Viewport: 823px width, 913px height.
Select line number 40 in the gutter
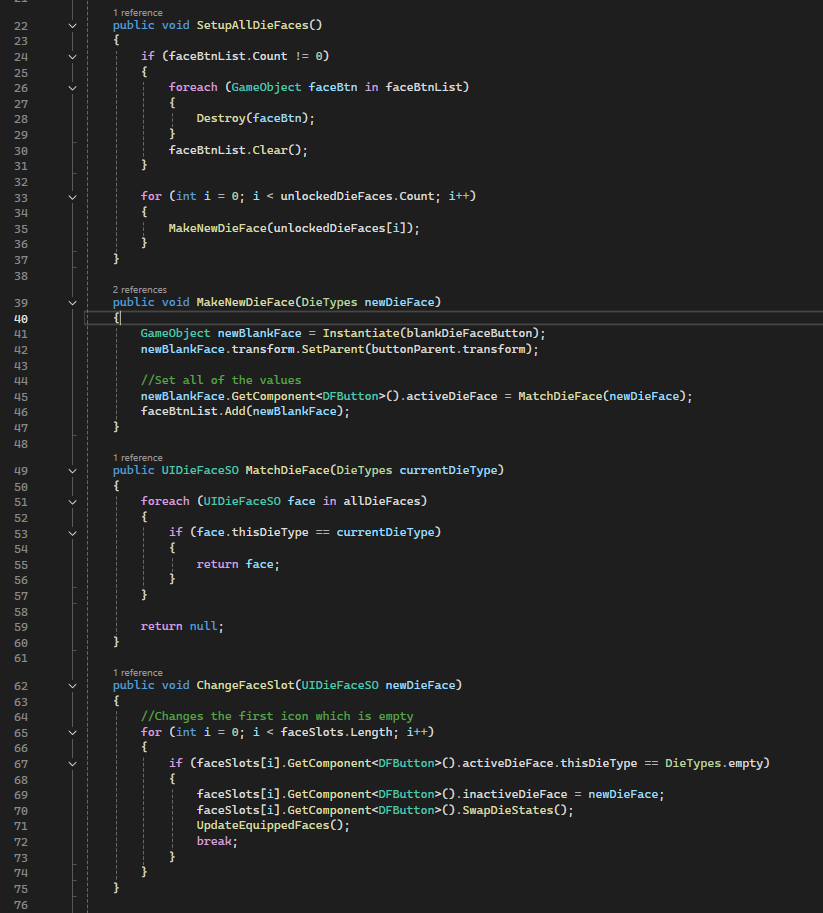click(x=22, y=318)
